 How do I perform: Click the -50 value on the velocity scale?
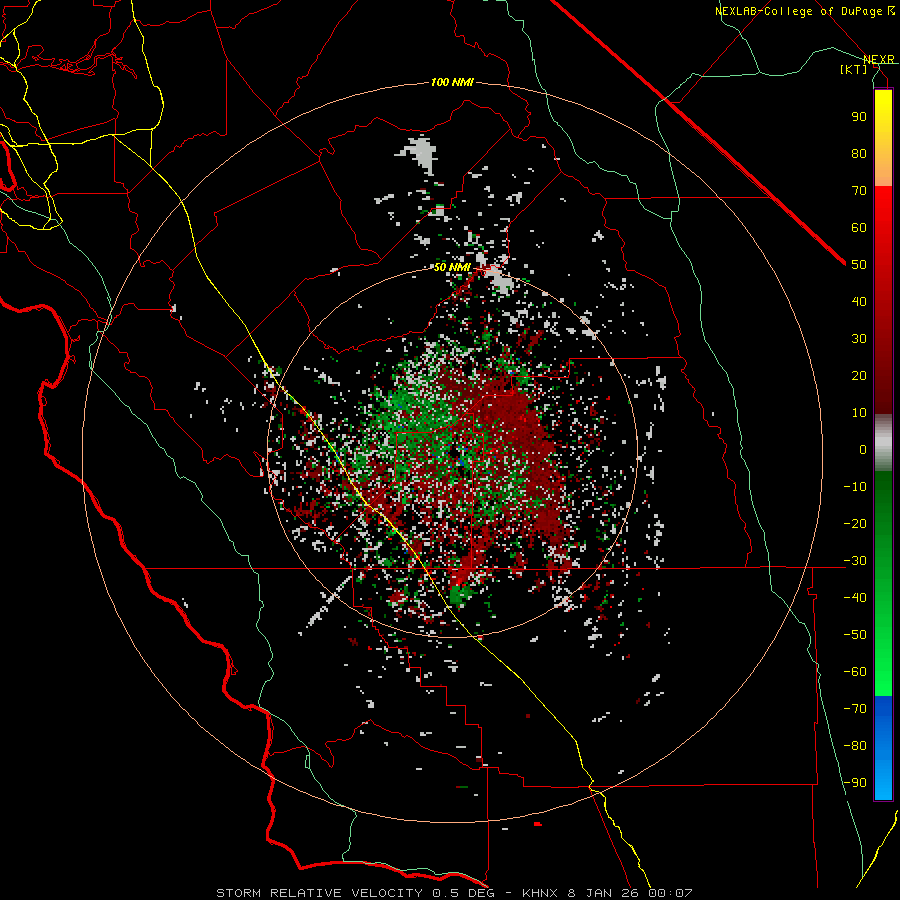(x=855, y=634)
